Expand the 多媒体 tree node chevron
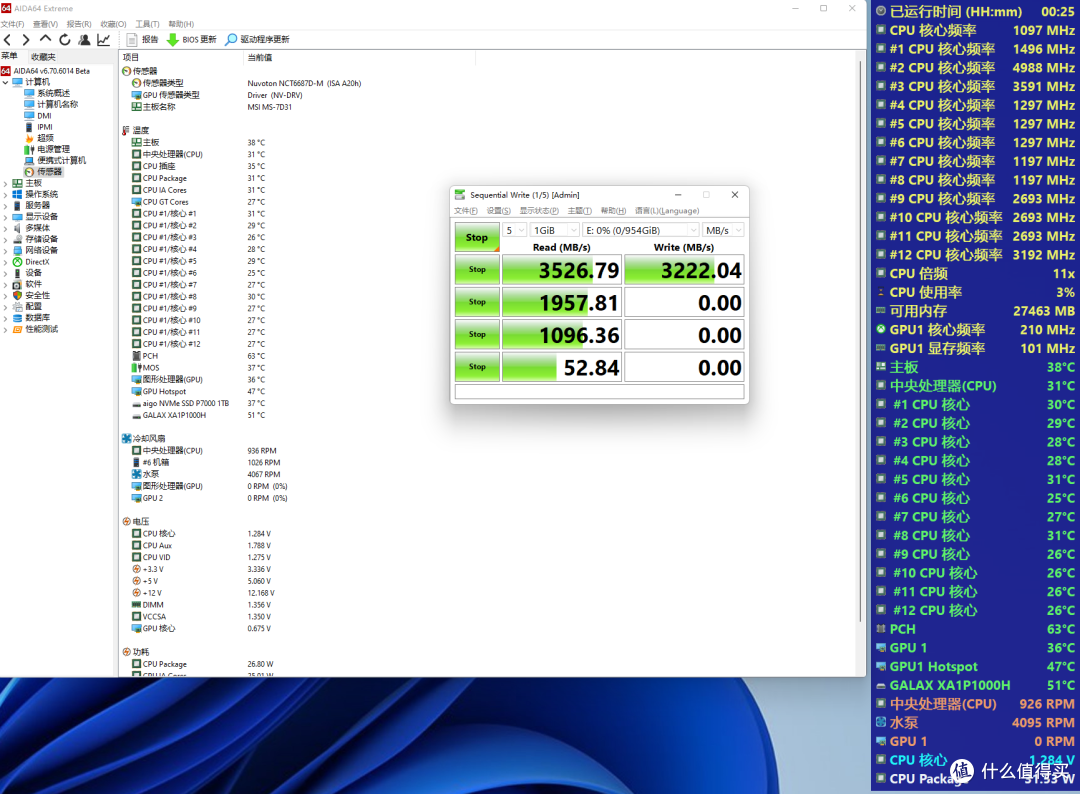Image resolution: width=1080 pixels, height=794 pixels. pos(6,228)
